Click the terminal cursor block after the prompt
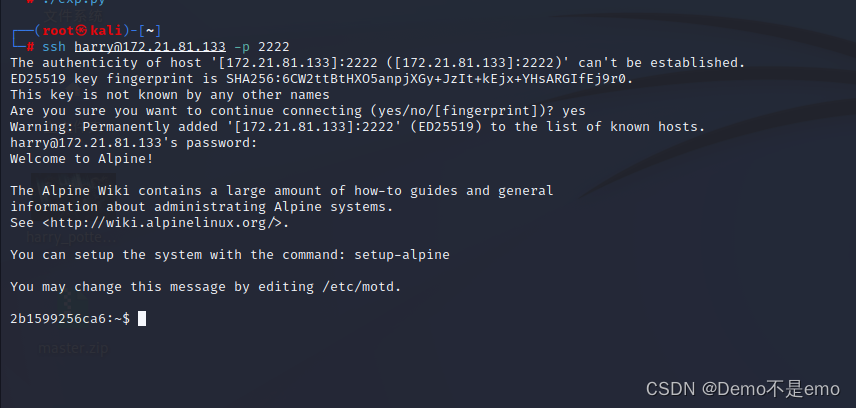Screen dimensions: 856x408 point(141,318)
